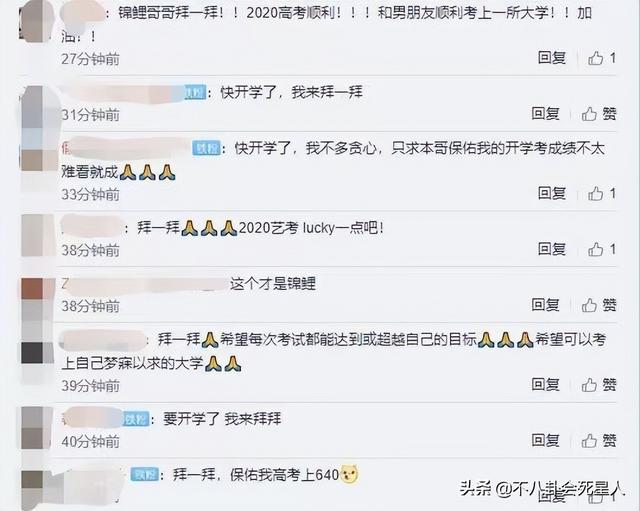Reply to the first 38分钟前 comment
This screenshot has width=640, height=511.
click(x=551, y=249)
